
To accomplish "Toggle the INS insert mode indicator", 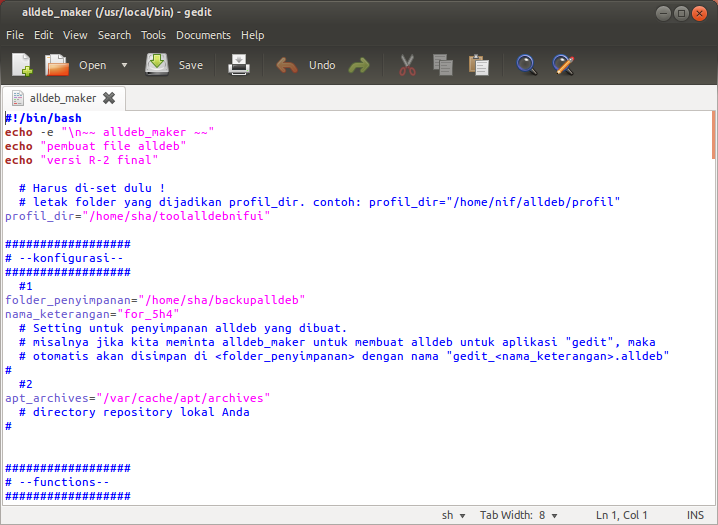I will pyautogui.click(x=695, y=515).
